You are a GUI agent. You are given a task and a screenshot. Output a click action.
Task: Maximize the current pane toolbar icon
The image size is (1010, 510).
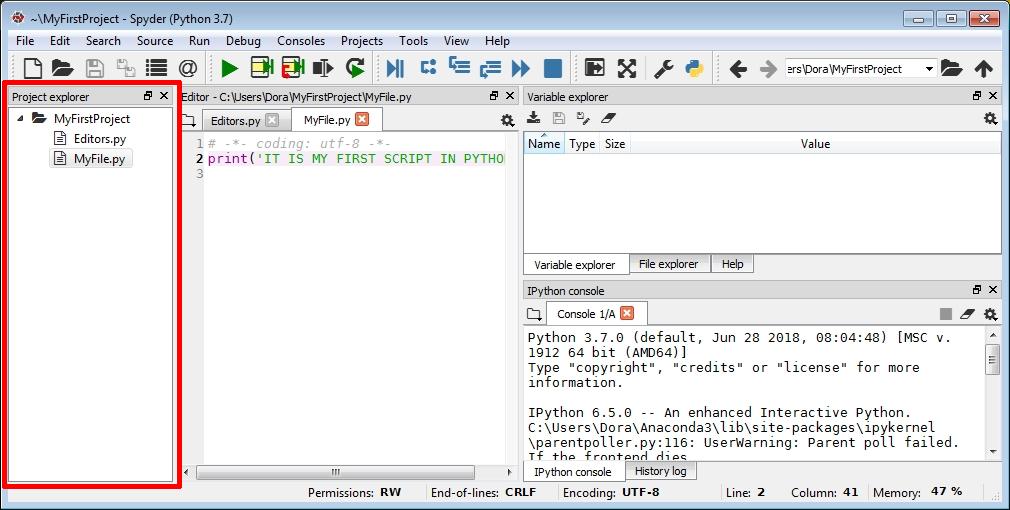pyautogui.click(x=595, y=69)
